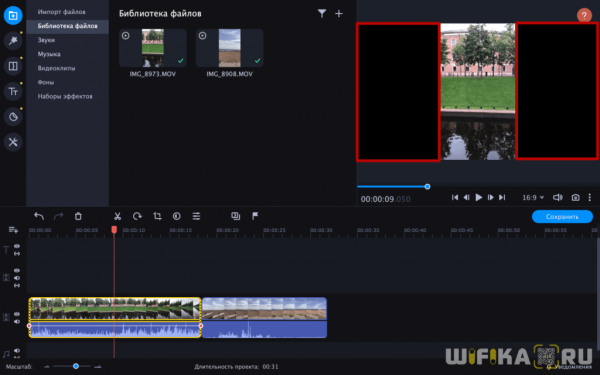
Task: Open the Фоны category
Action: coord(46,82)
